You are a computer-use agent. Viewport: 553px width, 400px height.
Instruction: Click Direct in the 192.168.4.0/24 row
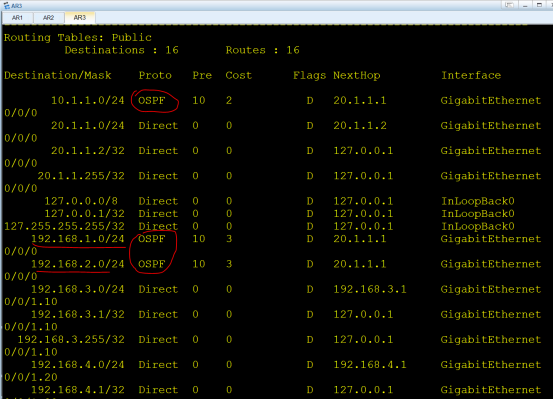coord(158,365)
